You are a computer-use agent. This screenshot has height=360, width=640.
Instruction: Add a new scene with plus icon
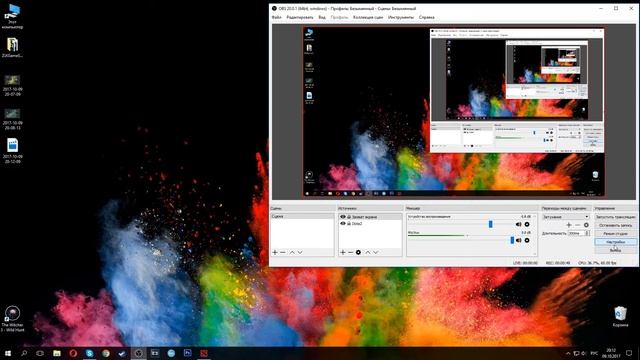point(275,253)
